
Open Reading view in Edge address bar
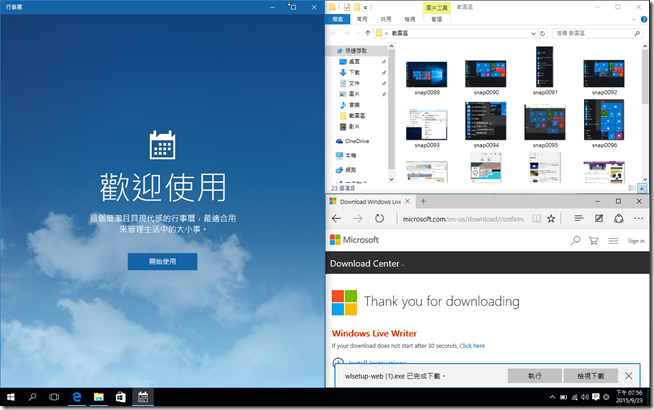tap(536, 219)
